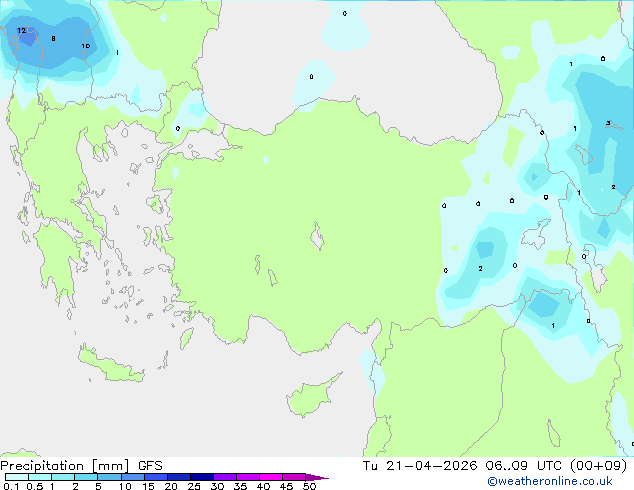Click the legend label '20'
This screenshot has height=490, width=634.
coord(171,486)
